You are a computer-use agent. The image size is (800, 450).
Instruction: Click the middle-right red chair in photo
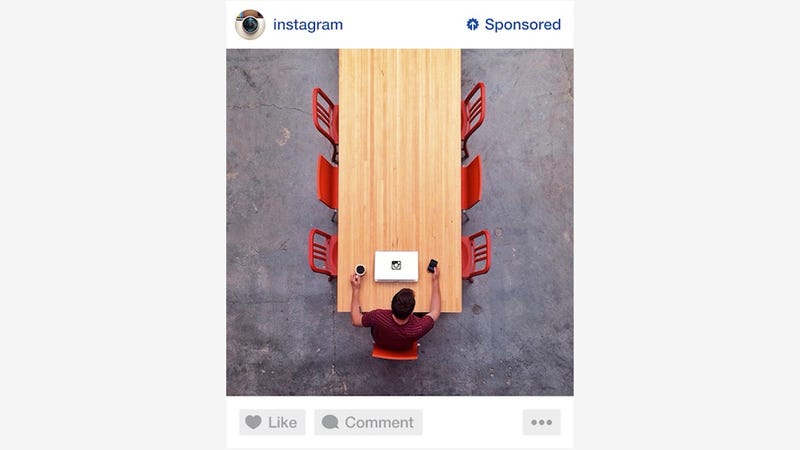coord(471,186)
